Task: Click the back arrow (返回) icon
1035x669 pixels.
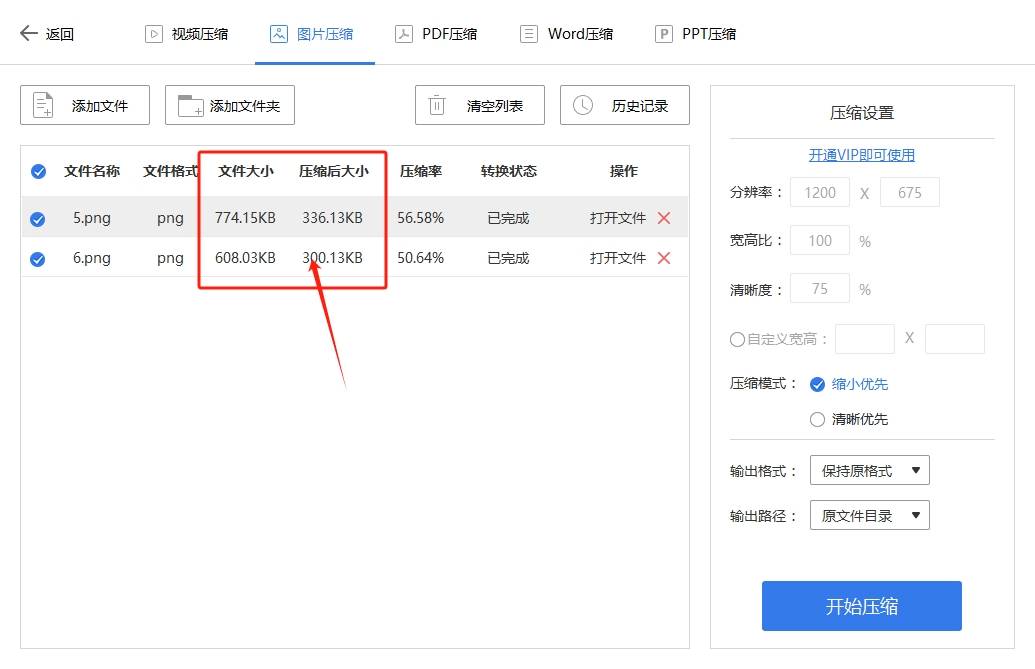Action: 24,32
